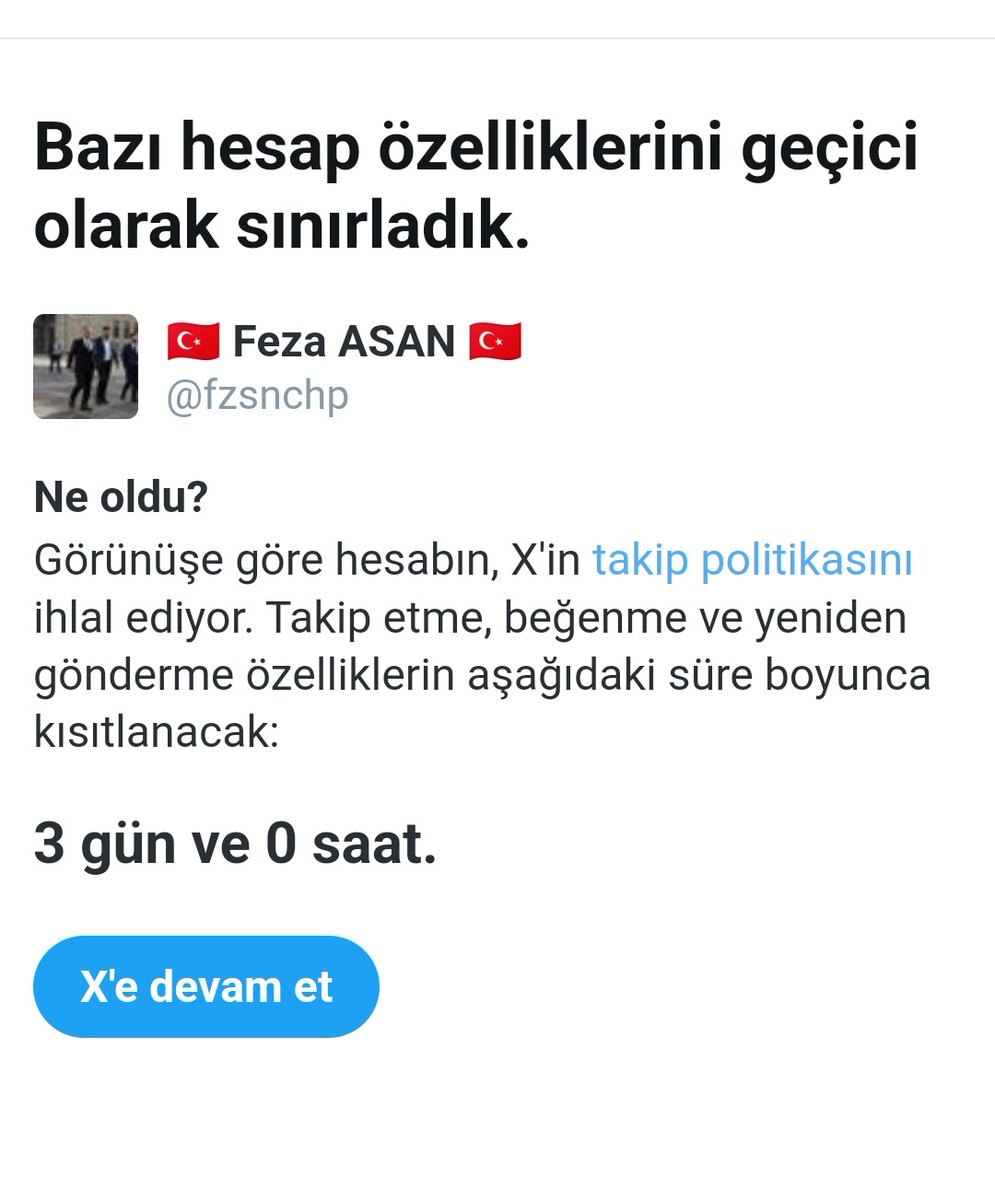Screen dimensions: 995x1200
Task: Select the @fzsnchp account handle
Action: [257, 396]
